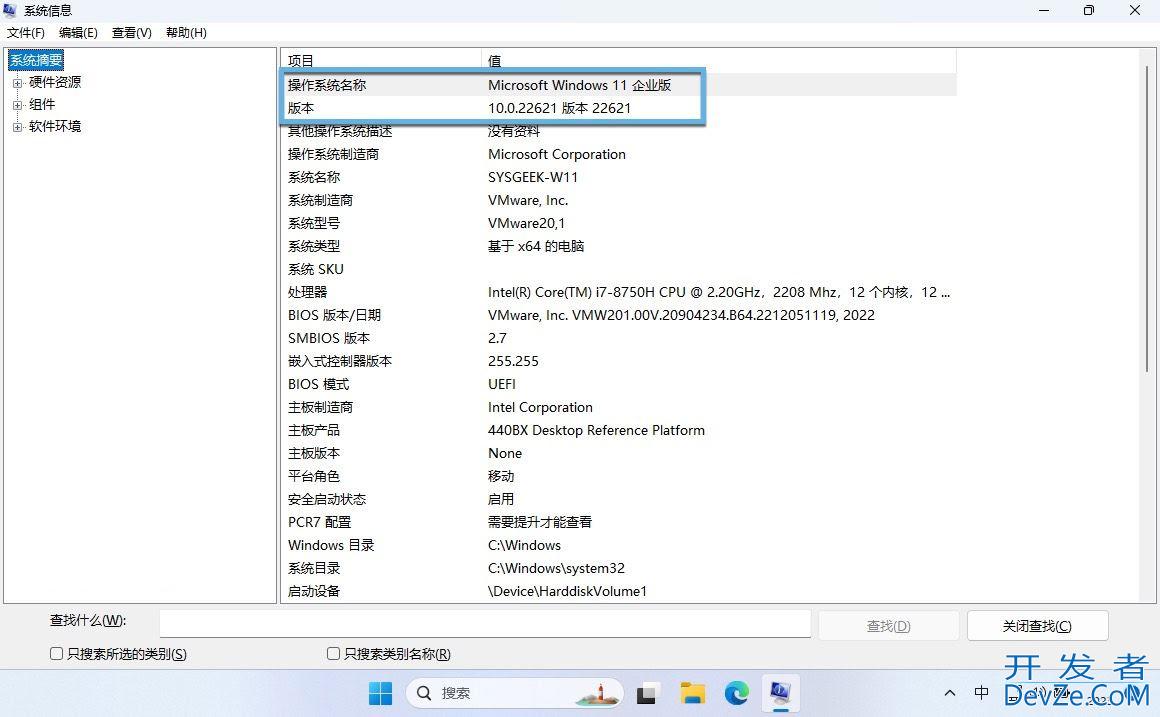Select the 主板版本 row
Image resolution: width=1160 pixels, height=717 pixels.
pos(618,453)
